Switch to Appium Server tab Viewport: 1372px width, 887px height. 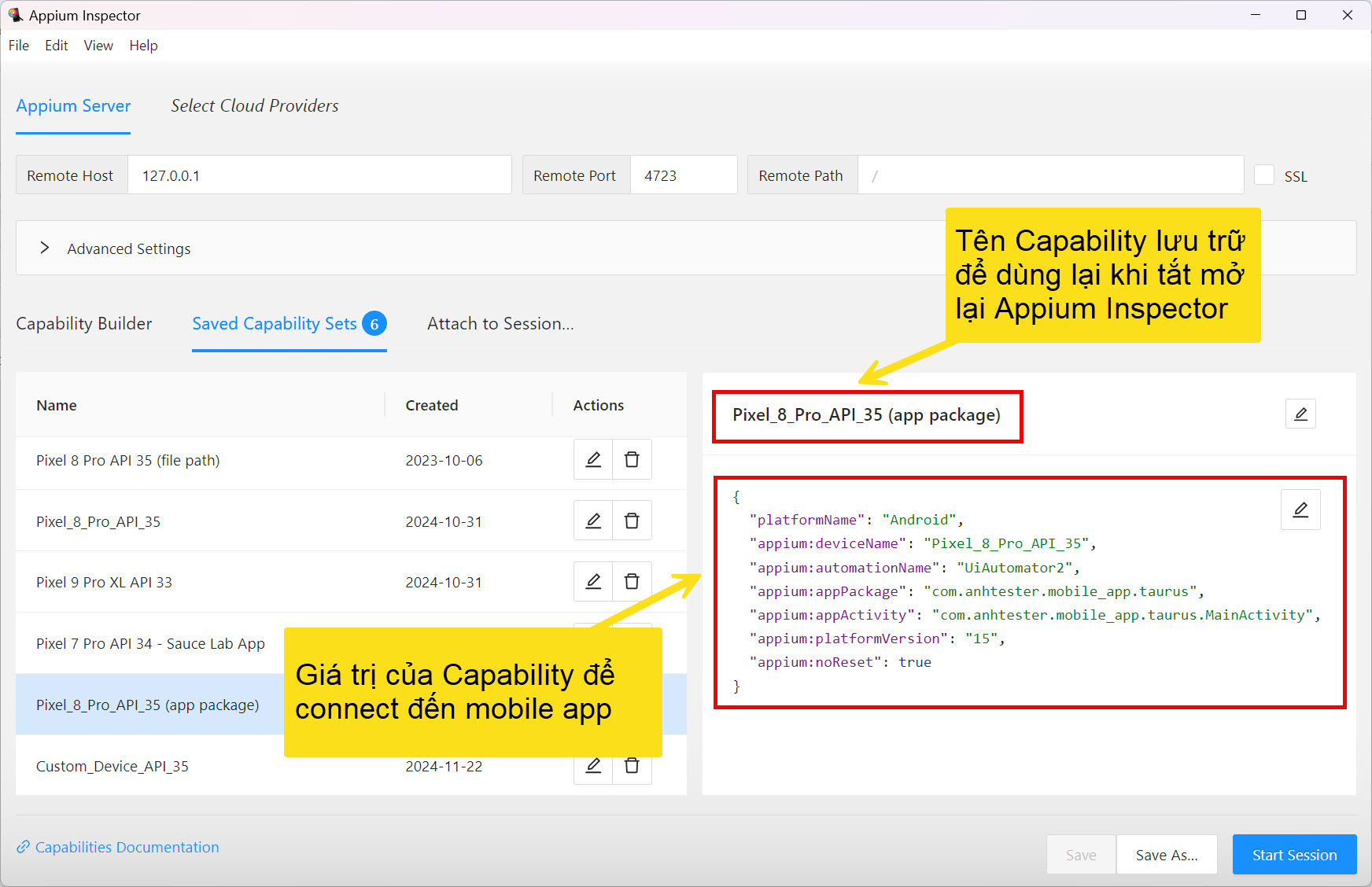point(73,106)
